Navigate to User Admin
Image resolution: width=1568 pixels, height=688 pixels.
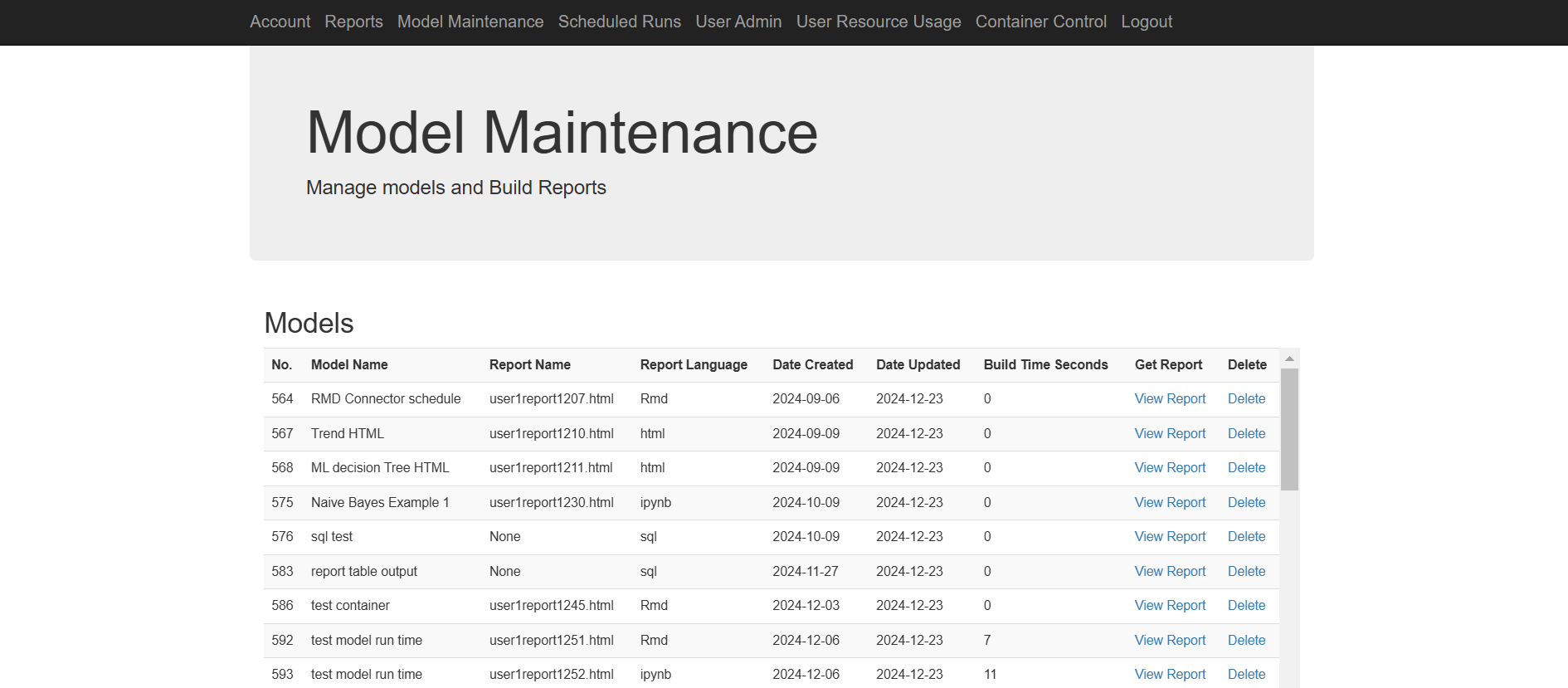pos(738,22)
